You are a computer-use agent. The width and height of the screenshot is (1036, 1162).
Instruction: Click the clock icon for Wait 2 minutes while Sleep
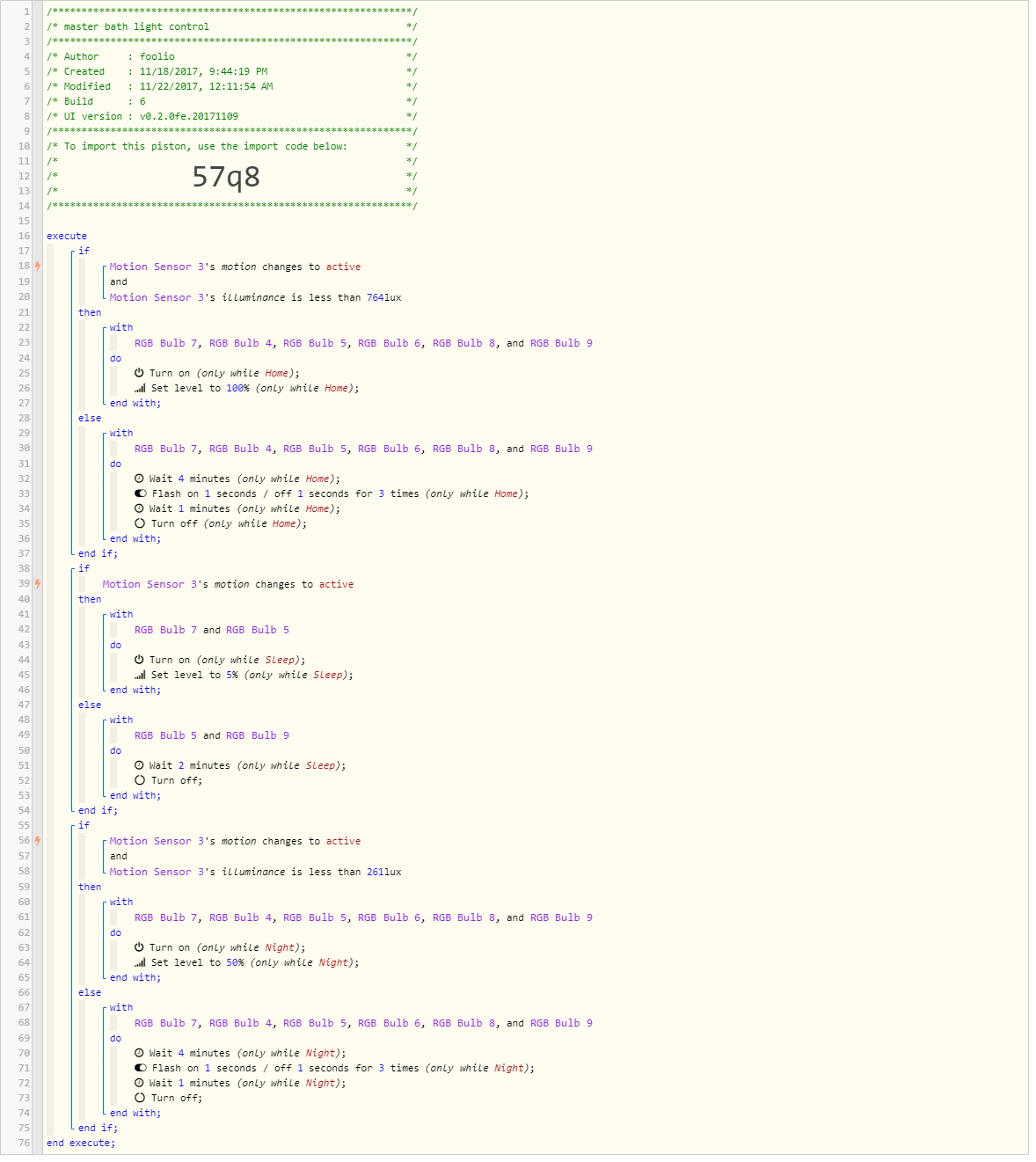coord(139,765)
